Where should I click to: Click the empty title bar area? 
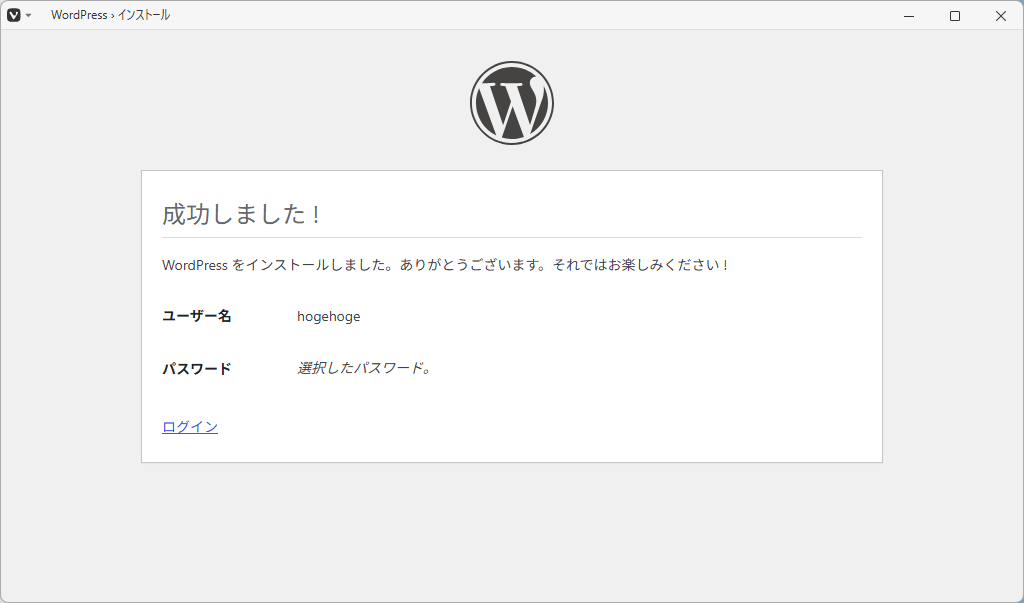coord(522,15)
